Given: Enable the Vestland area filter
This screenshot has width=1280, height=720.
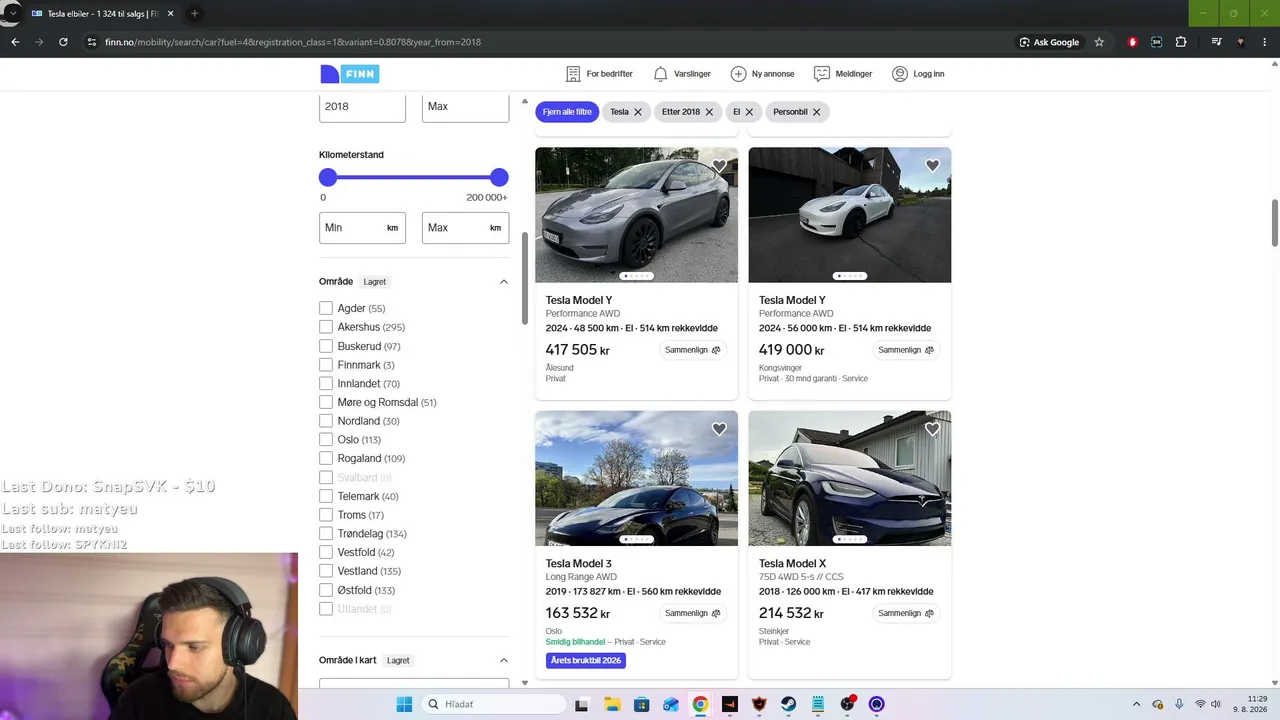Looking at the screenshot, I should [x=326, y=571].
